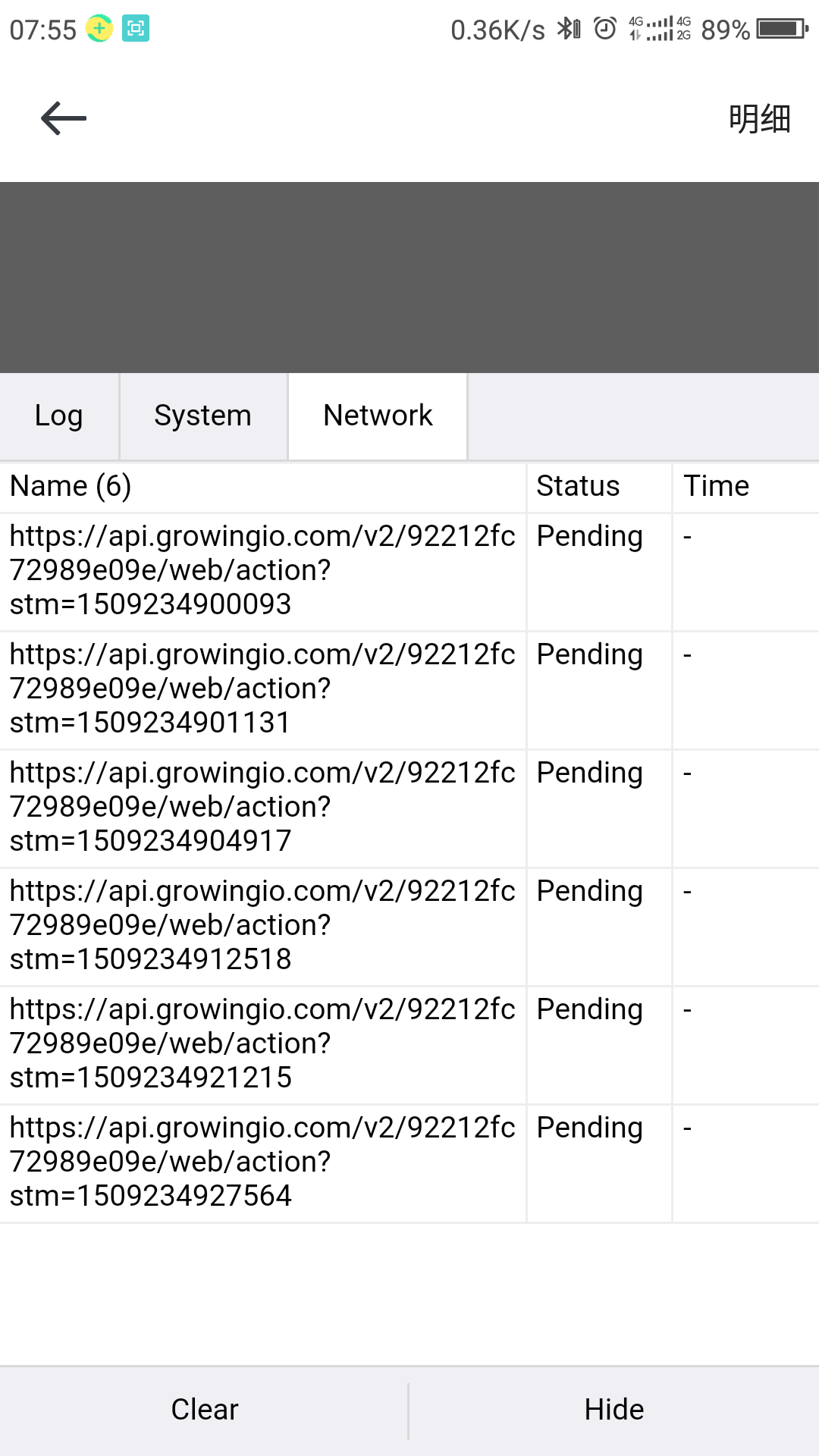Tap the alarm clock status icon
The image size is (819, 1456).
[x=605, y=29]
